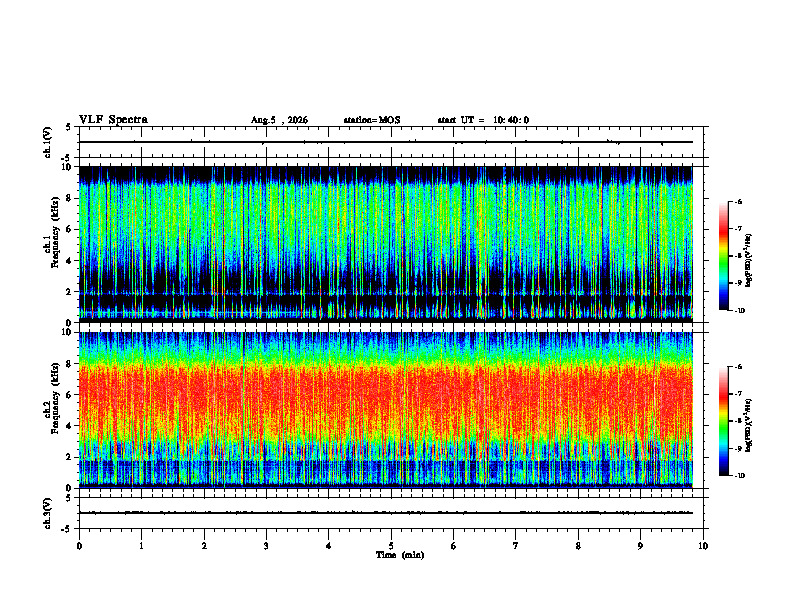
Task: Click the ch.1(V) upper tick label "5"
Action: 69,127
